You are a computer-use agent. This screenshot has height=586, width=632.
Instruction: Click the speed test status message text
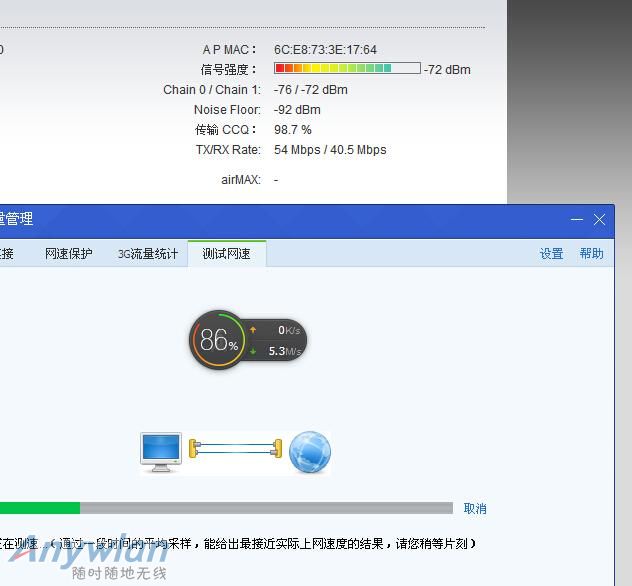[238, 544]
